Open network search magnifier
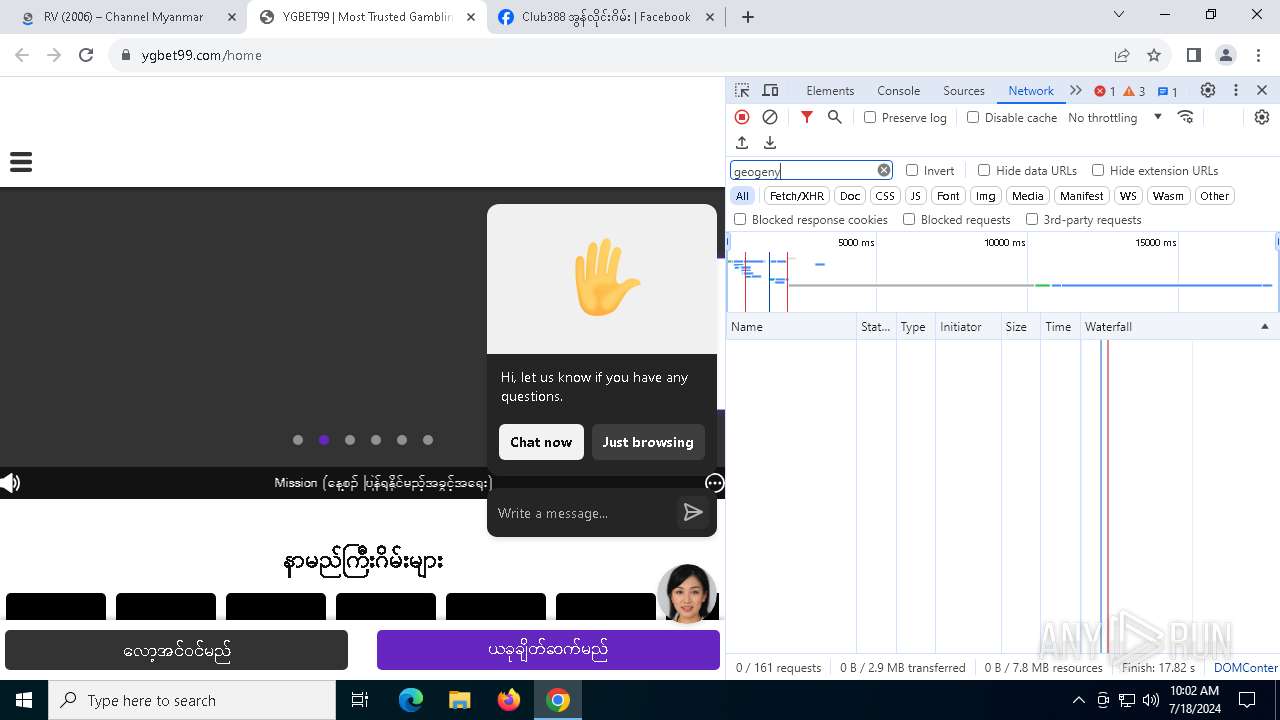This screenshot has width=1280, height=720. (x=835, y=117)
